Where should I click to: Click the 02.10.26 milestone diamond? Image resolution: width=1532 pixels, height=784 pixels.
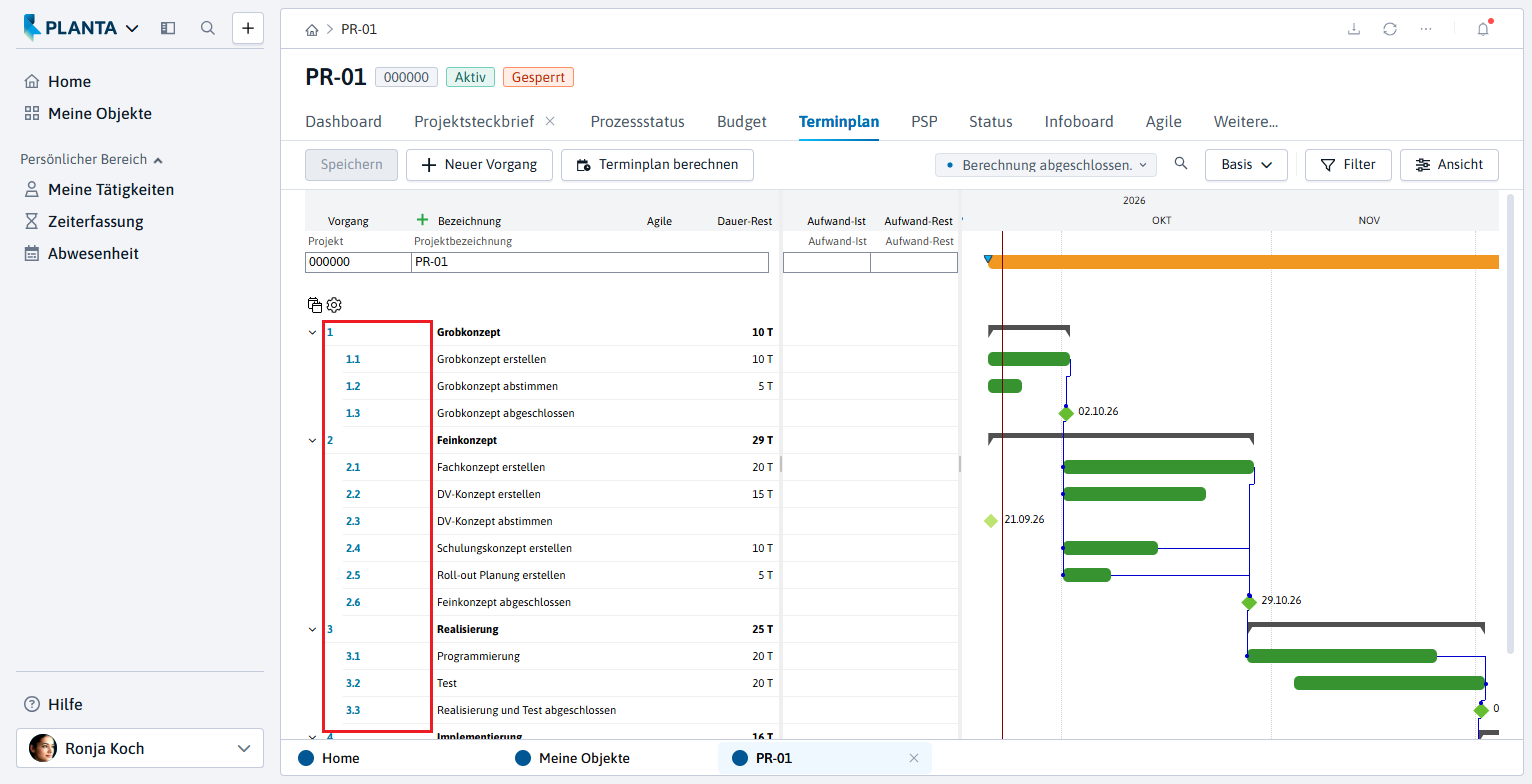click(x=1066, y=413)
